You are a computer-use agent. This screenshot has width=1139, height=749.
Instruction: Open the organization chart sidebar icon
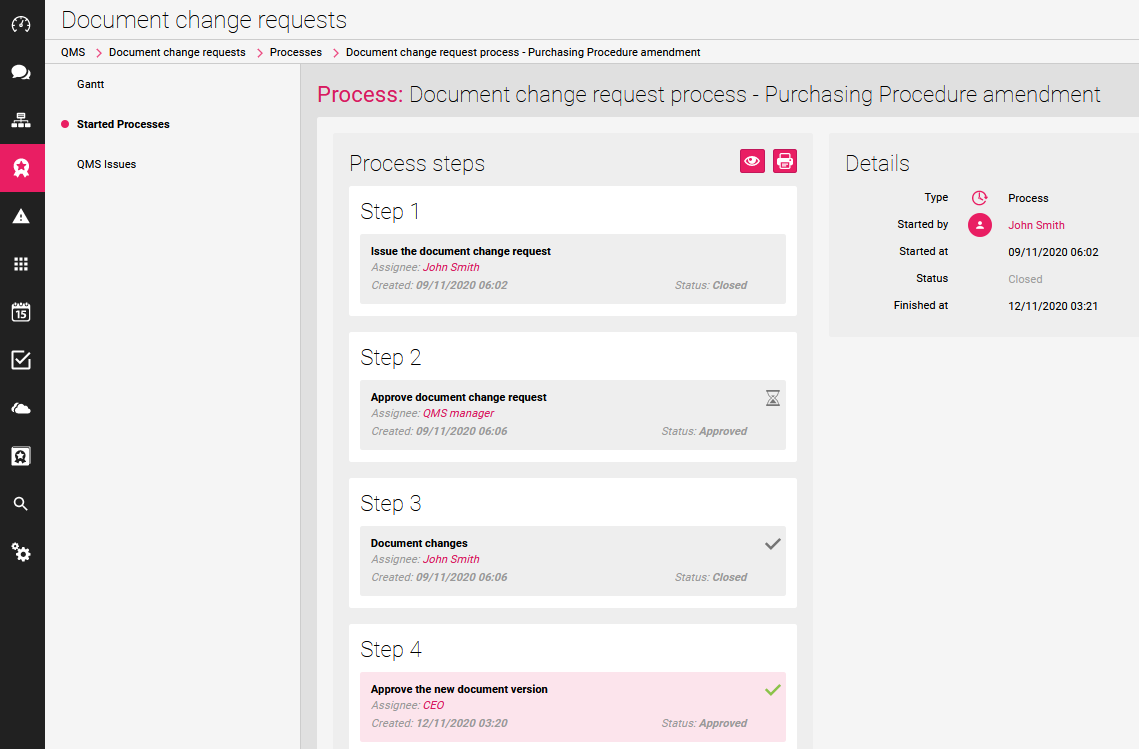(21, 120)
